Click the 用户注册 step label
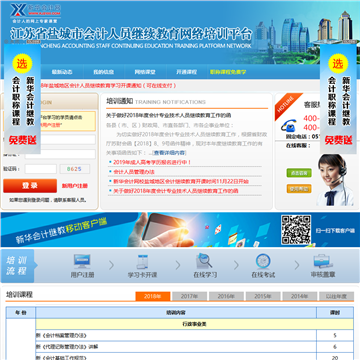Image resolution: width=360 pixels, height=360 pixels. [82, 275]
